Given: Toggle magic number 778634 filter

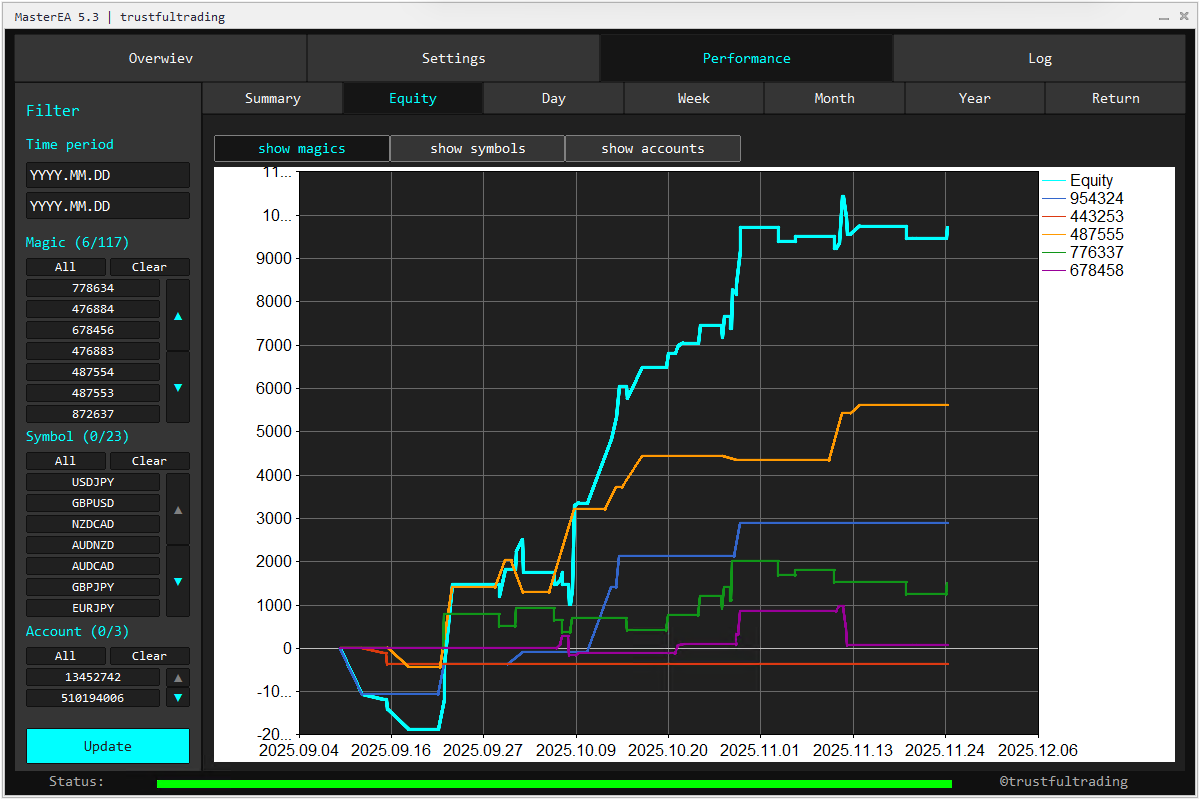Looking at the screenshot, I should click(92, 288).
